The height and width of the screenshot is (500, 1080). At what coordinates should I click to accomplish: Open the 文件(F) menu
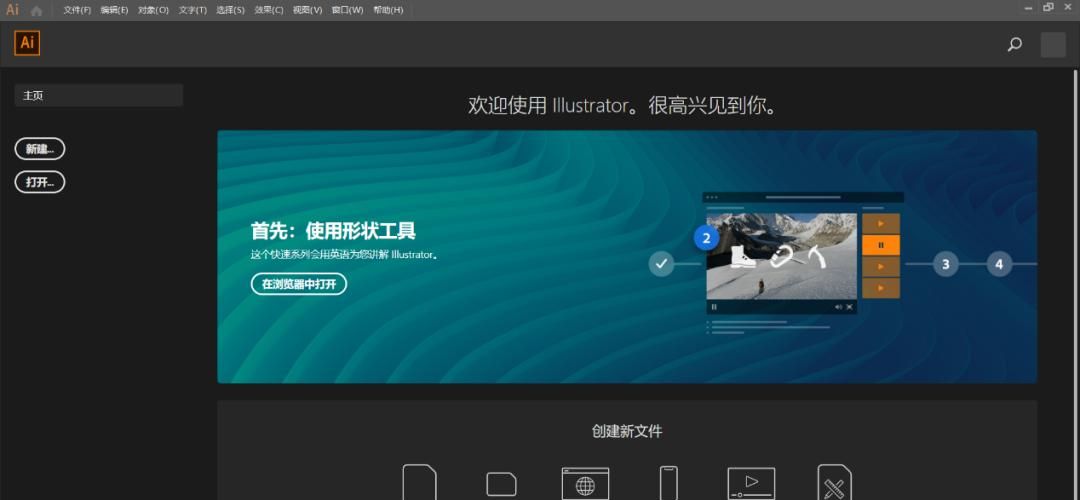[x=77, y=10]
